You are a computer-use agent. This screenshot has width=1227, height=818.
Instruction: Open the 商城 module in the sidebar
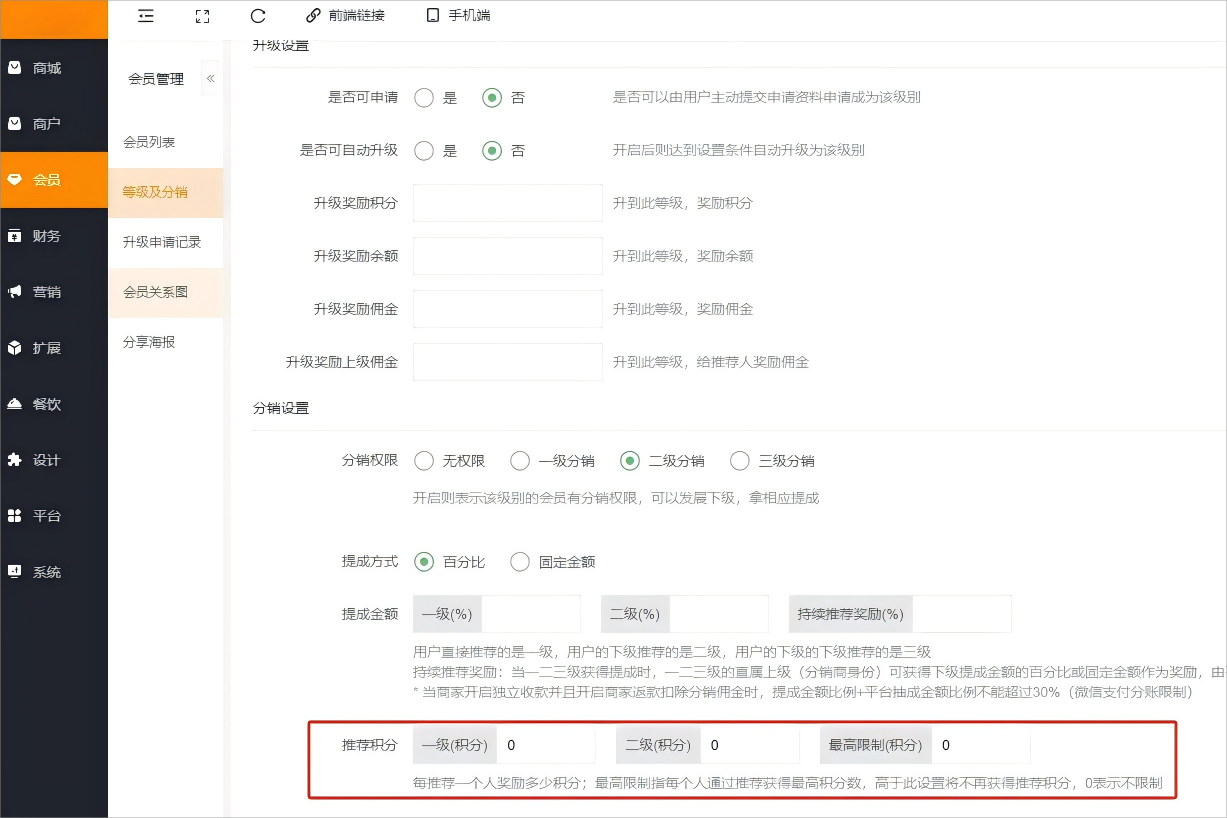[x=54, y=67]
